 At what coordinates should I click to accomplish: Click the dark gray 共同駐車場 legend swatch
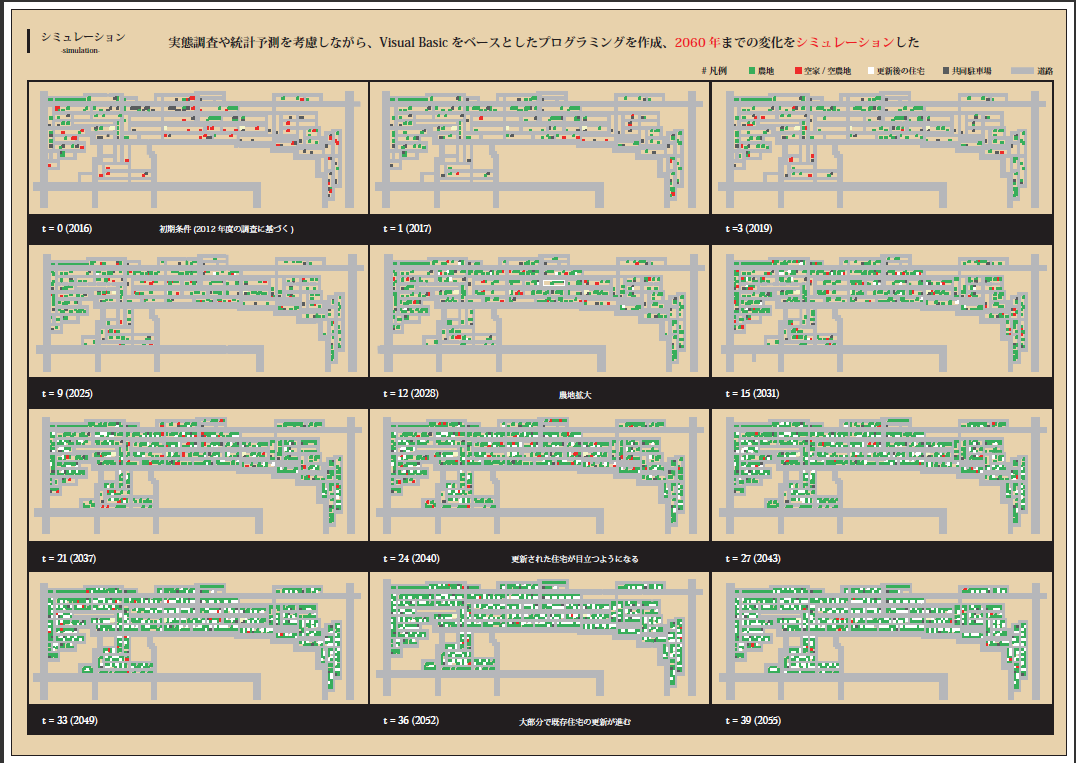click(x=946, y=71)
